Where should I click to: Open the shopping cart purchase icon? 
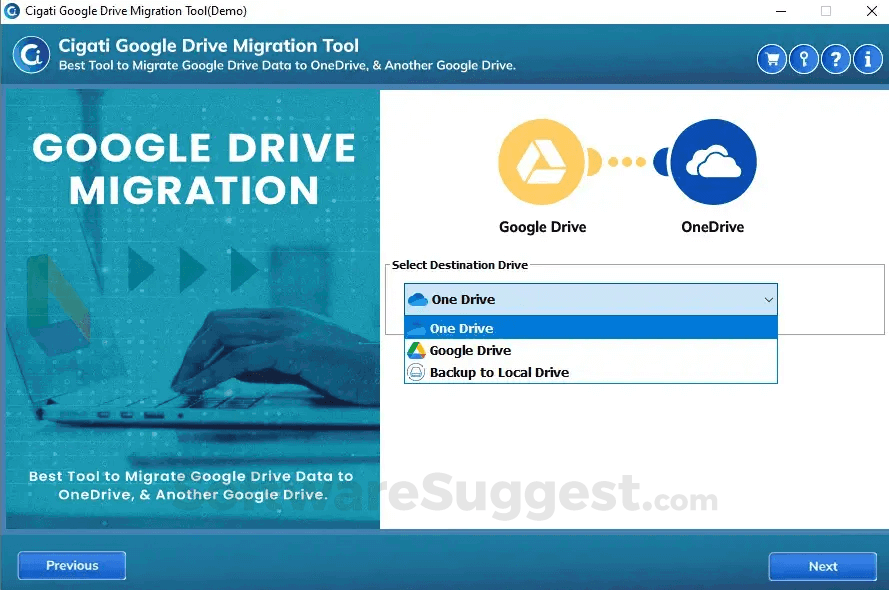point(771,59)
